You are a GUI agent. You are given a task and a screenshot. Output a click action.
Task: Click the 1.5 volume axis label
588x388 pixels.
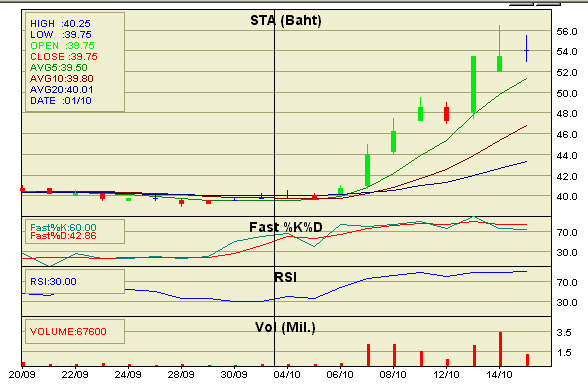(x=564, y=353)
